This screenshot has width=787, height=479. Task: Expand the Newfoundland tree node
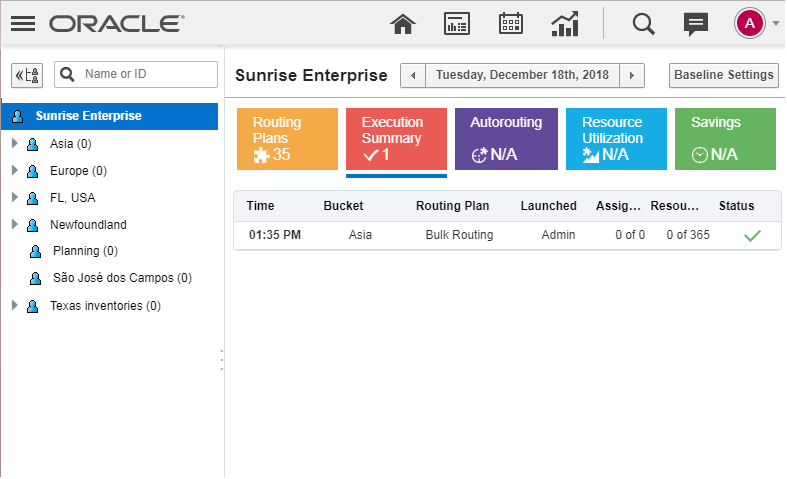(x=15, y=225)
